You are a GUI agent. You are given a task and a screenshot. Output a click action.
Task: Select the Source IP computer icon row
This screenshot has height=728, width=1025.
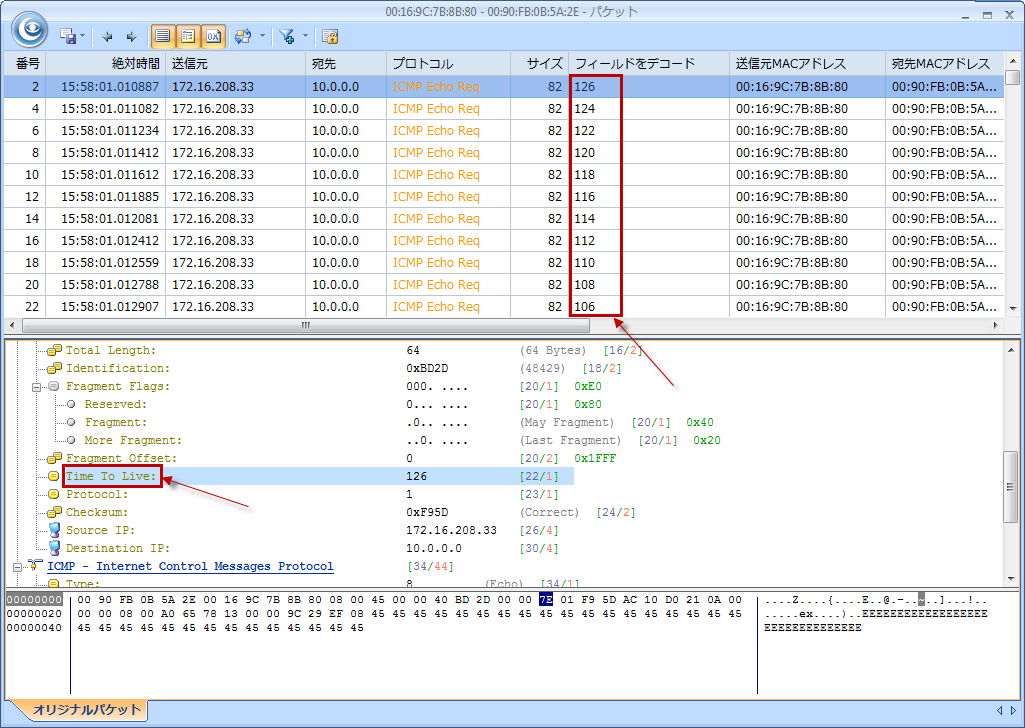tap(54, 530)
